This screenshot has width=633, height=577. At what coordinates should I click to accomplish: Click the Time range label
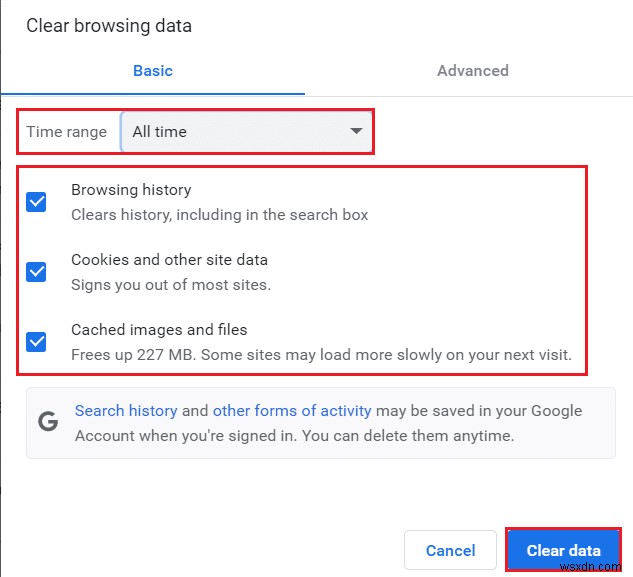point(65,132)
